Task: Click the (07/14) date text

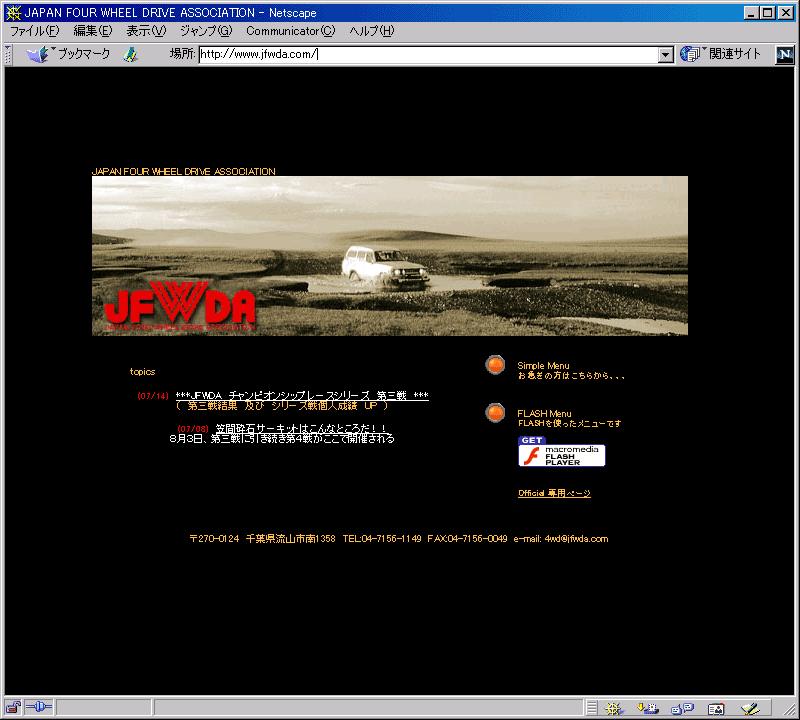Action: pyautogui.click(x=153, y=396)
